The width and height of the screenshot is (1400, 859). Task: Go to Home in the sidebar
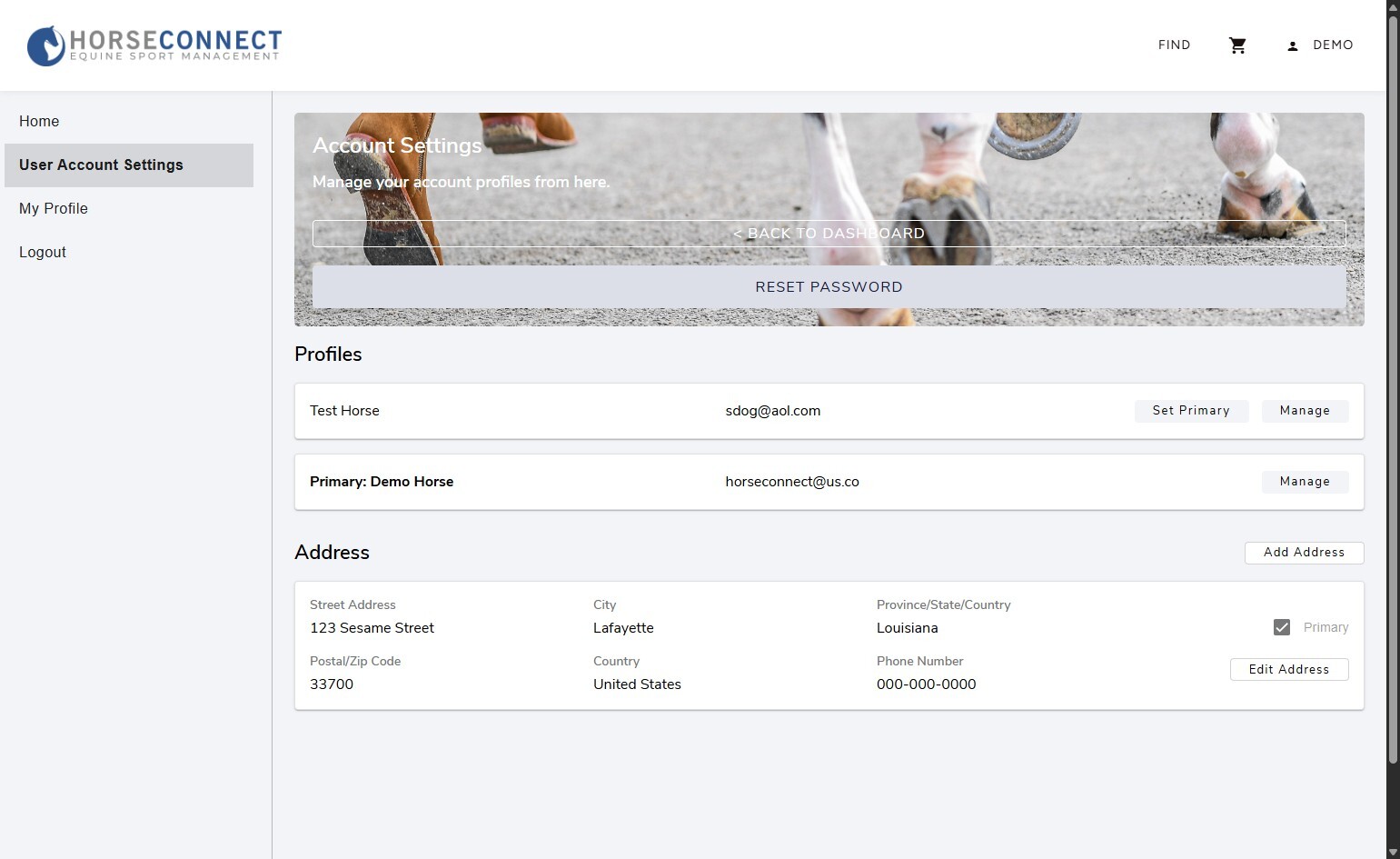39,122
